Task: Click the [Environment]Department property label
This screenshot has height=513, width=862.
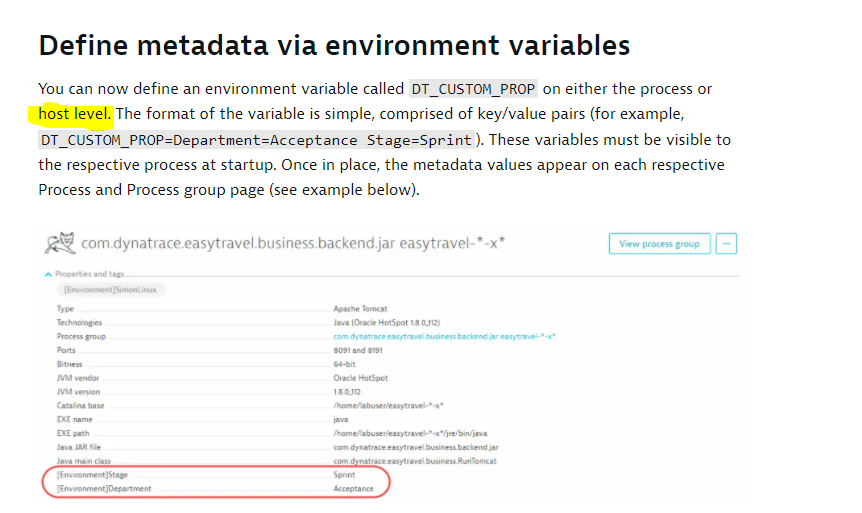Action: tap(105, 489)
